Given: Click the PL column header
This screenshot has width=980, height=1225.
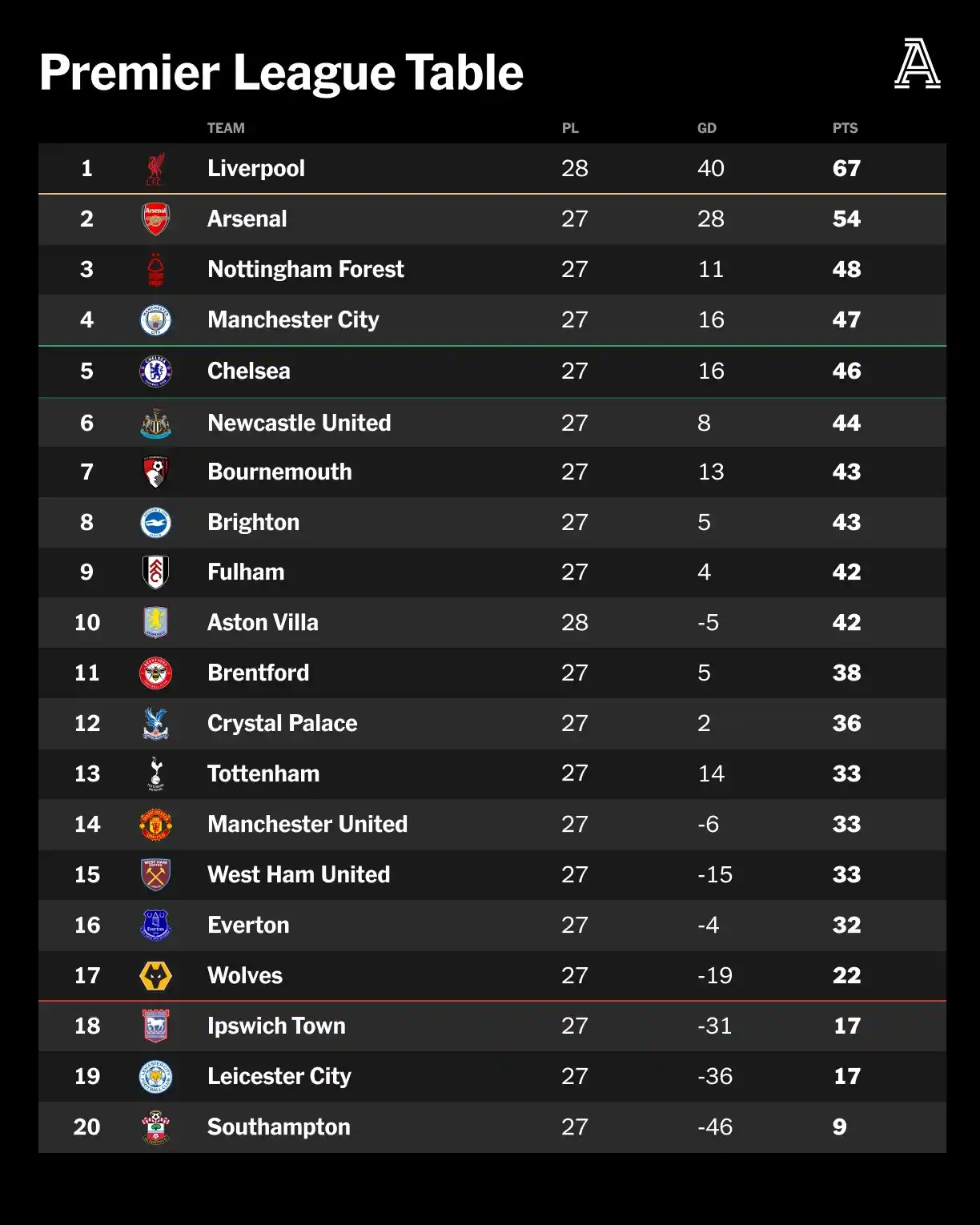Looking at the screenshot, I should coord(570,128).
